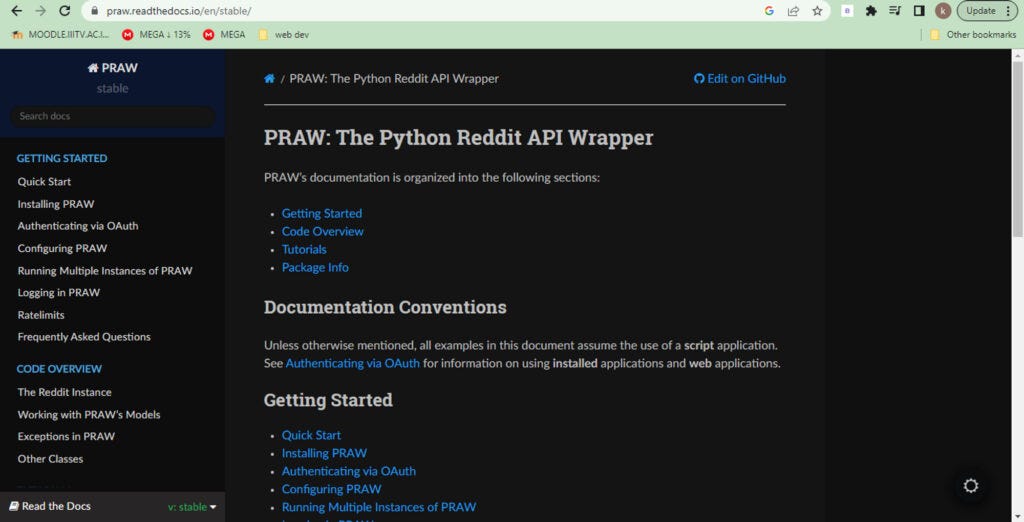Screen dimensions: 1024x522
Task: Expand the Read the Docs version selector
Action: point(192,507)
